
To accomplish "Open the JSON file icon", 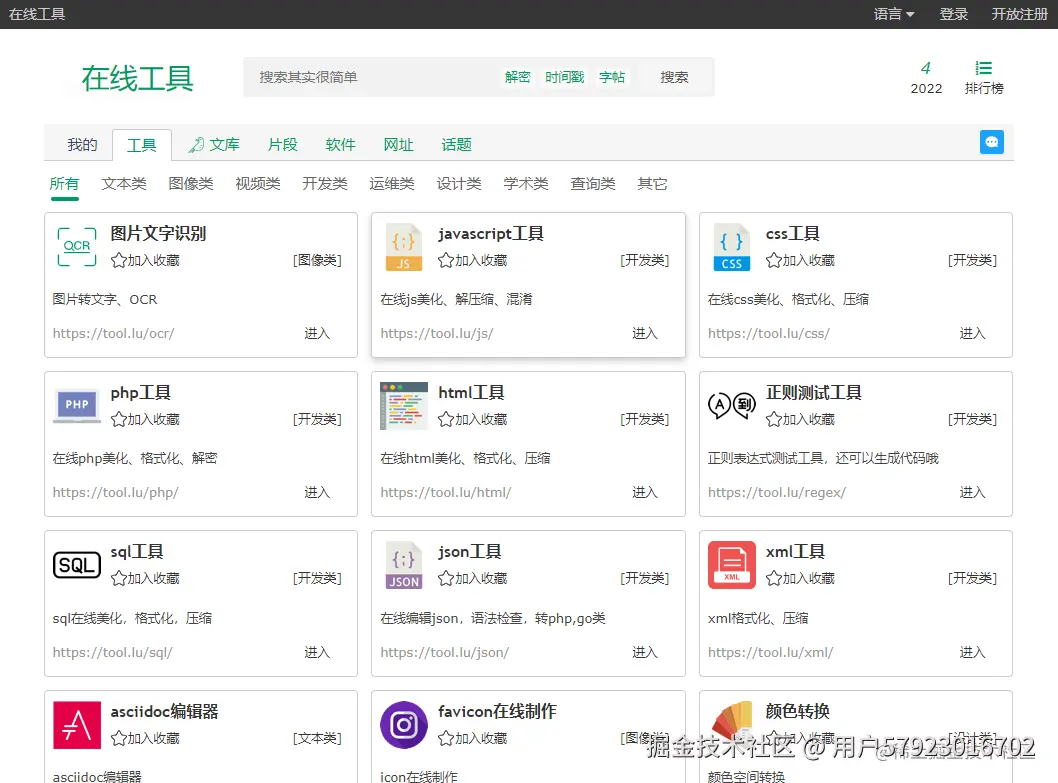I will click(403, 564).
